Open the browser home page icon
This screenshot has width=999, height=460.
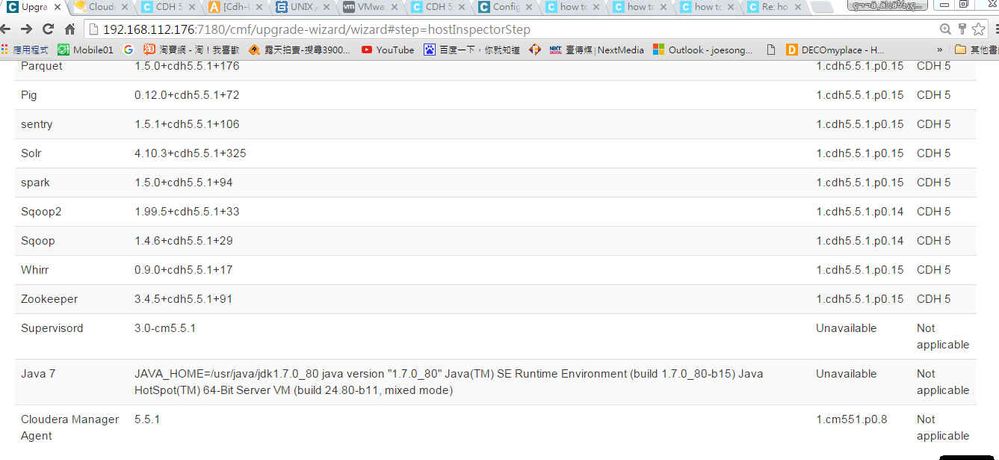(69, 29)
